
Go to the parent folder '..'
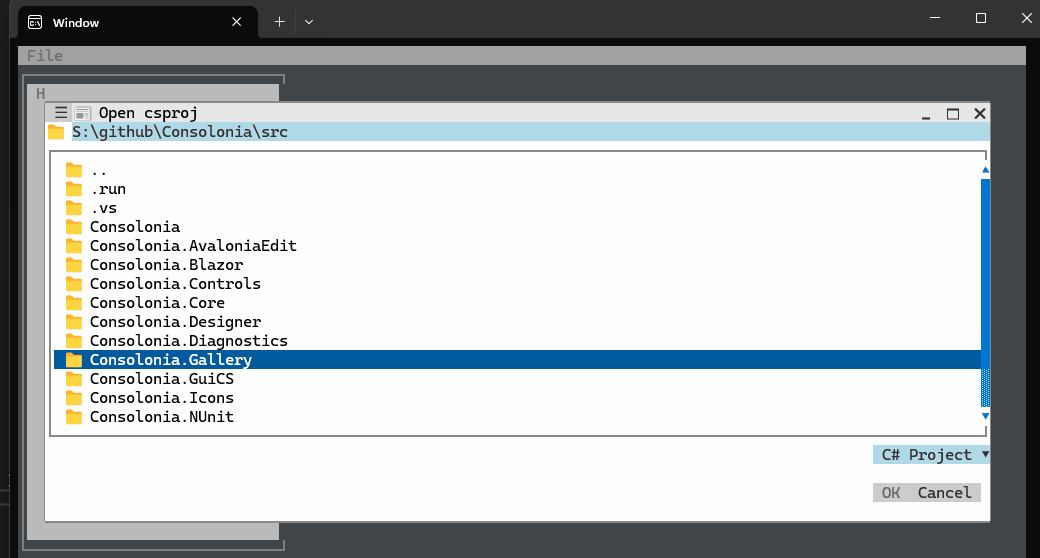pos(517,171)
